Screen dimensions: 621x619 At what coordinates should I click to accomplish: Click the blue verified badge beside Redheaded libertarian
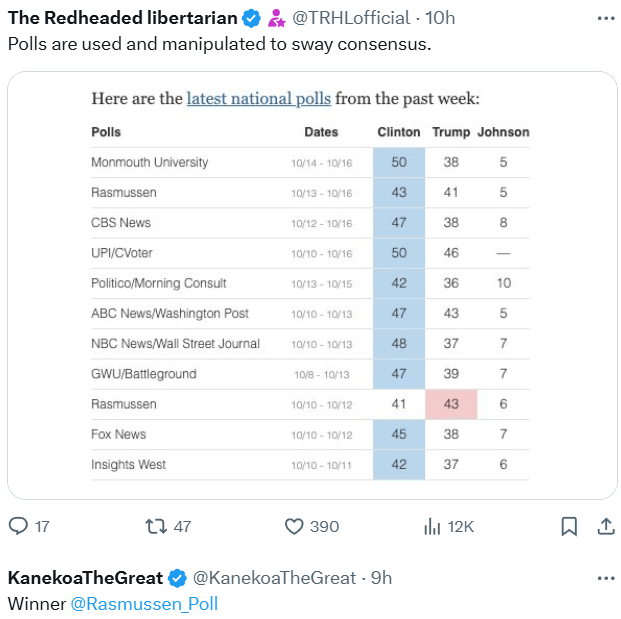click(252, 18)
